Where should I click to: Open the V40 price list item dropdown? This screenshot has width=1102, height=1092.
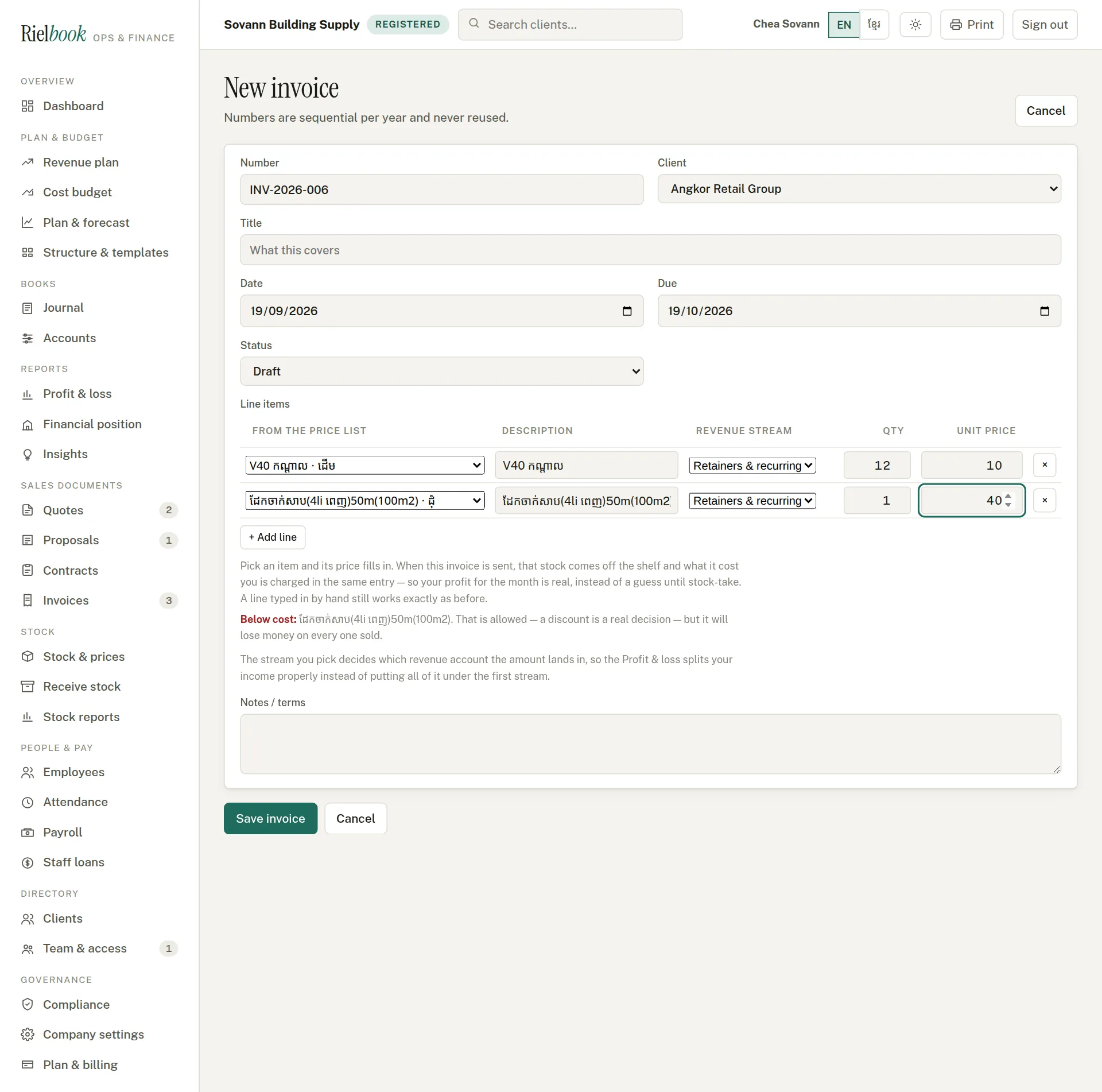click(365, 466)
